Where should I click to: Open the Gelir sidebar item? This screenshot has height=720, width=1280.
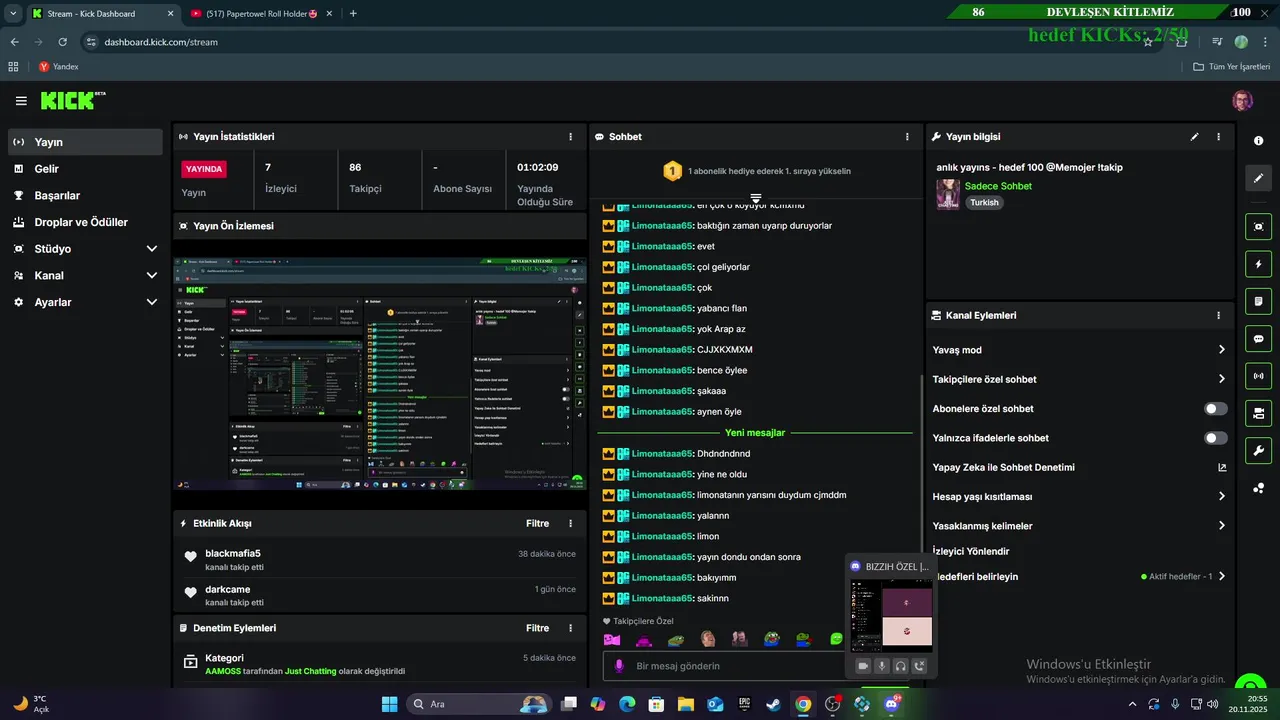coord(85,169)
